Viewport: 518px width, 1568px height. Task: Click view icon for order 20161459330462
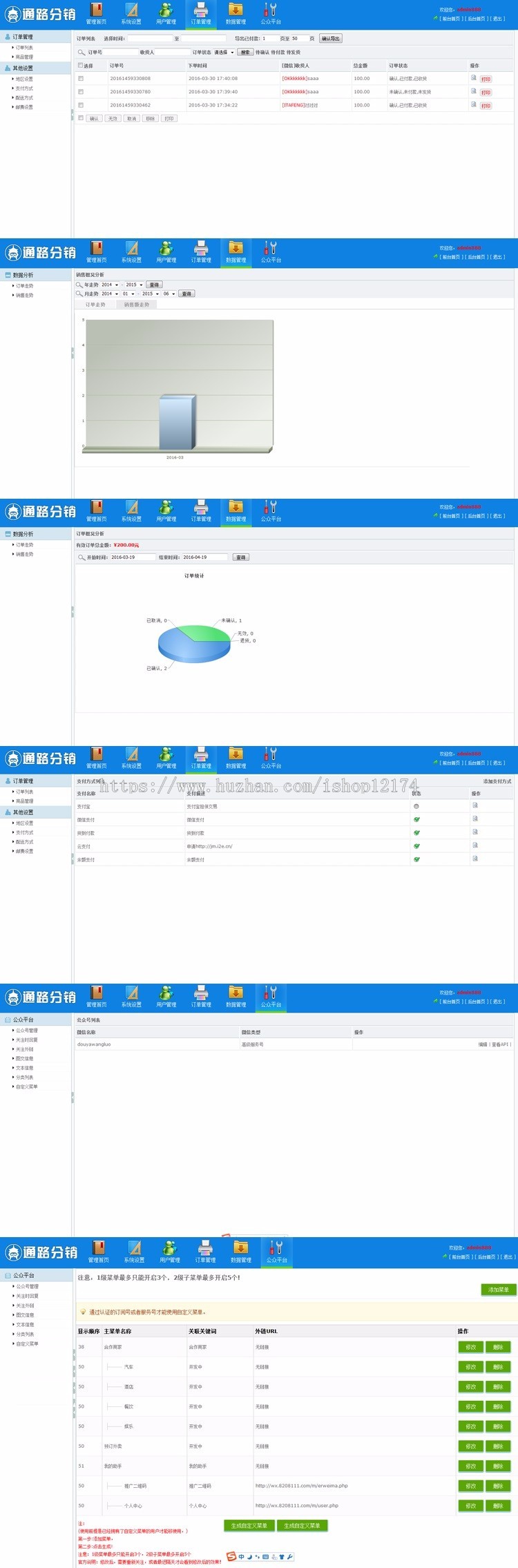[x=474, y=105]
